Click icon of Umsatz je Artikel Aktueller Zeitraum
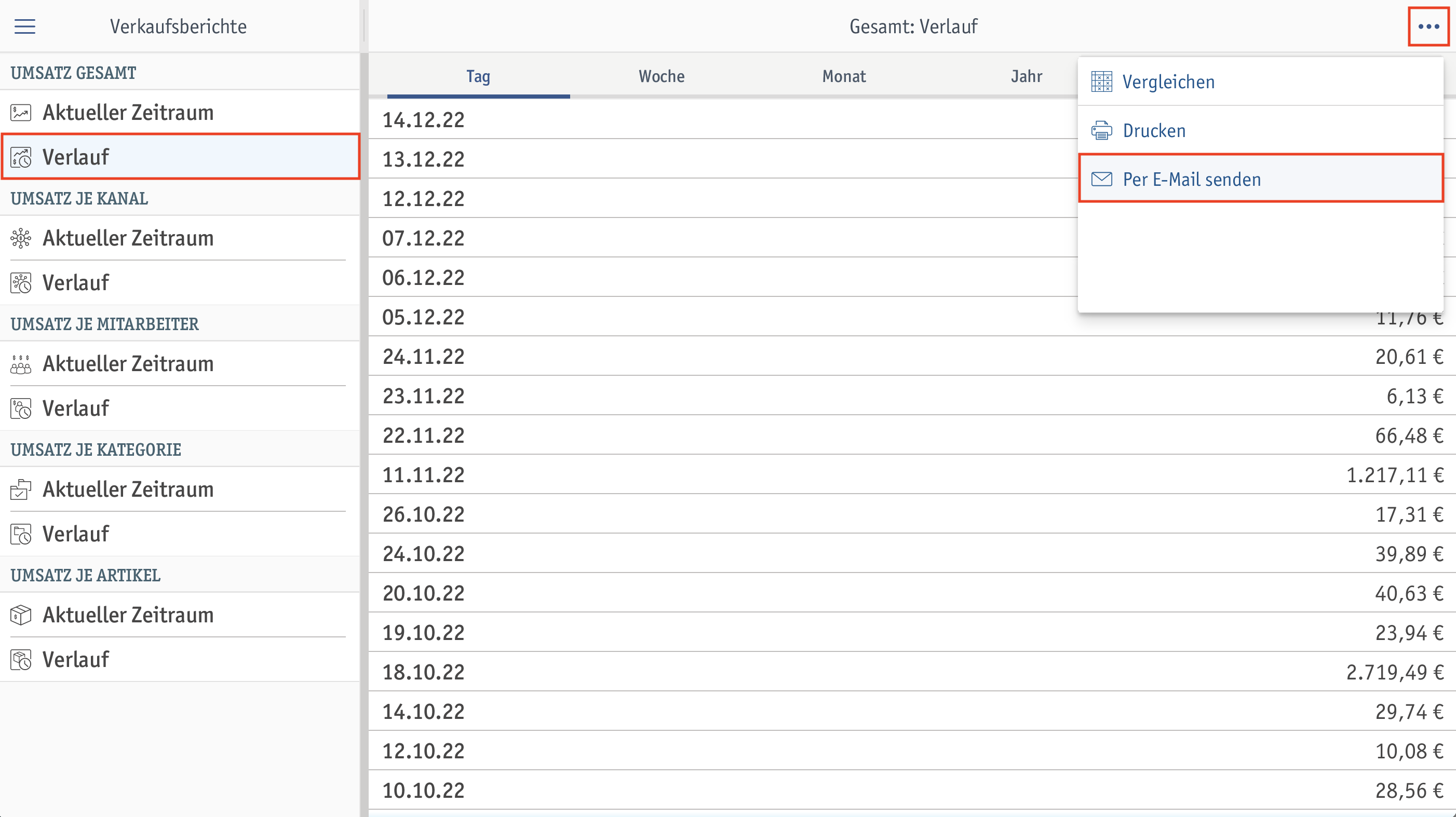This screenshot has width=1456, height=817. pos(21,615)
